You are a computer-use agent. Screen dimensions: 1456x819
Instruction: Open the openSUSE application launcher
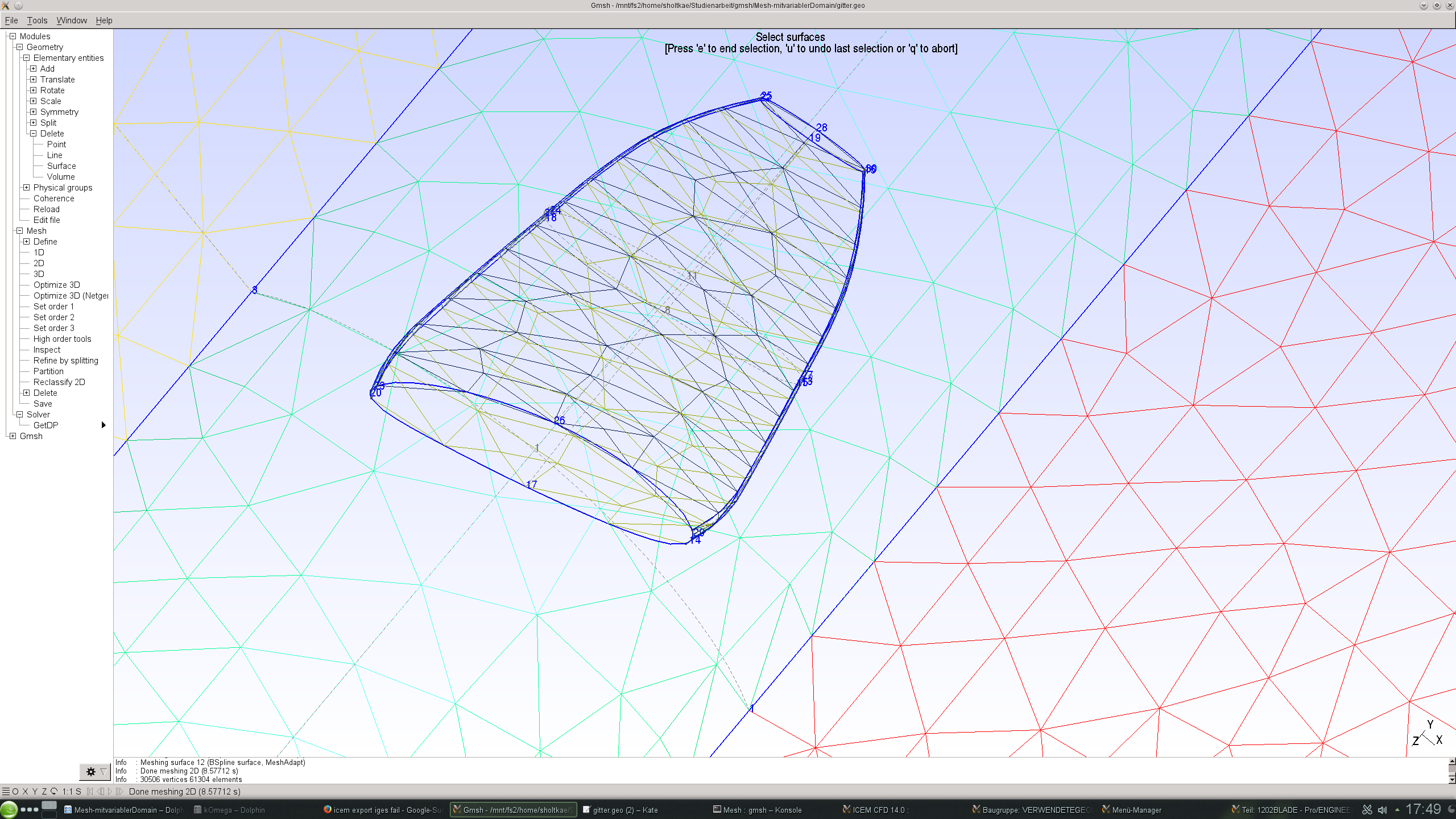[x=9, y=809]
